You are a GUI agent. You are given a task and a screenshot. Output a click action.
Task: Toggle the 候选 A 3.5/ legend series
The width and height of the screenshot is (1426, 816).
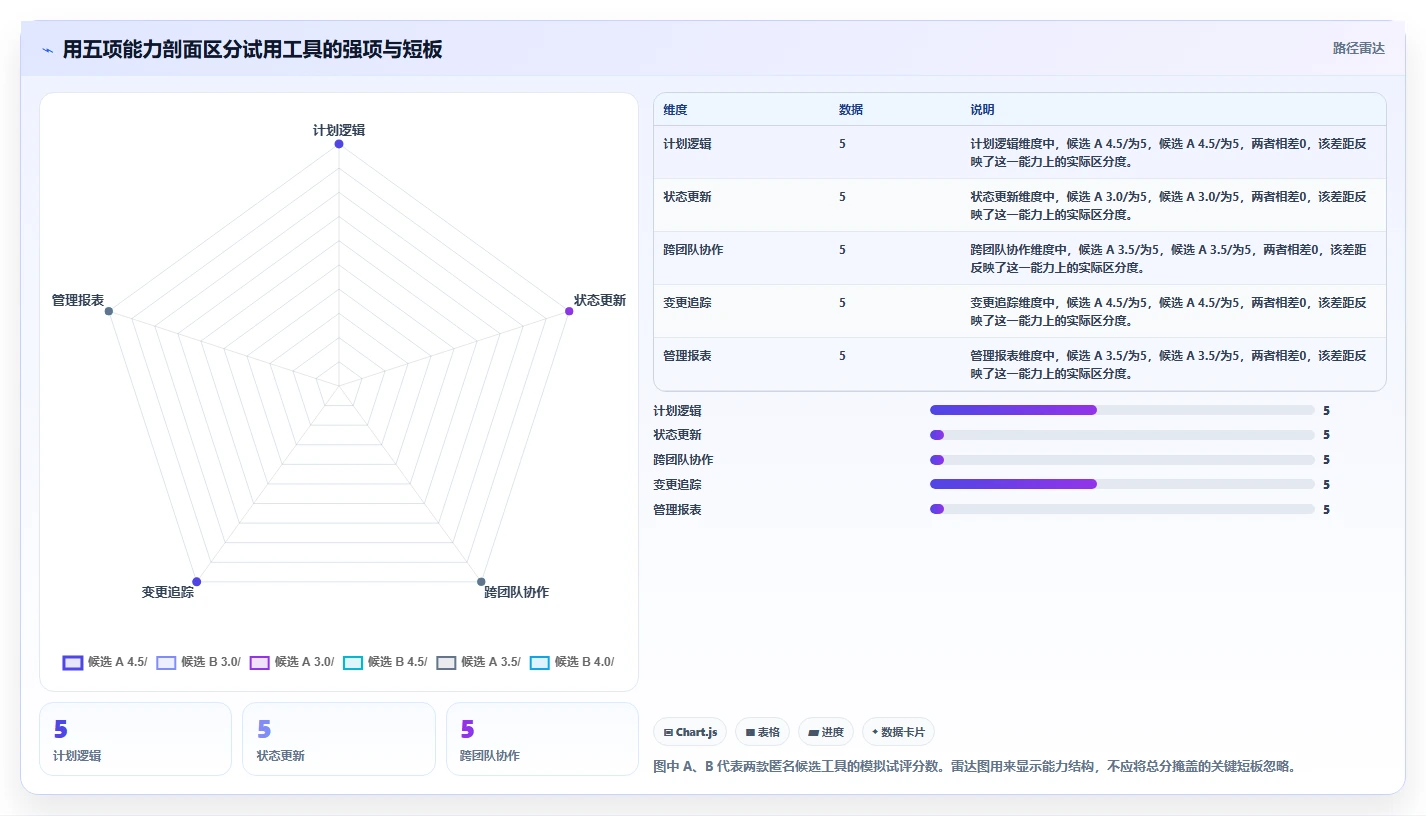[479, 662]
